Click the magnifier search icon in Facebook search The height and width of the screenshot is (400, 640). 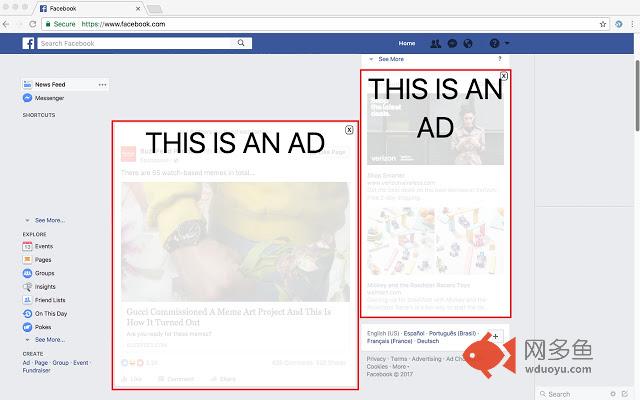pyautogui.click(x=241, y=43)
